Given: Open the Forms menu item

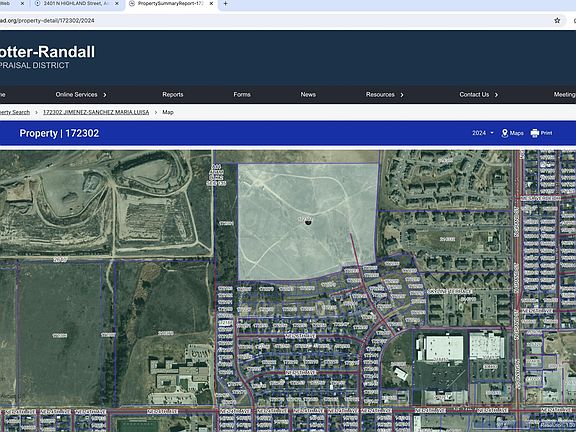Looking at the screenshot, I should 242,95.
